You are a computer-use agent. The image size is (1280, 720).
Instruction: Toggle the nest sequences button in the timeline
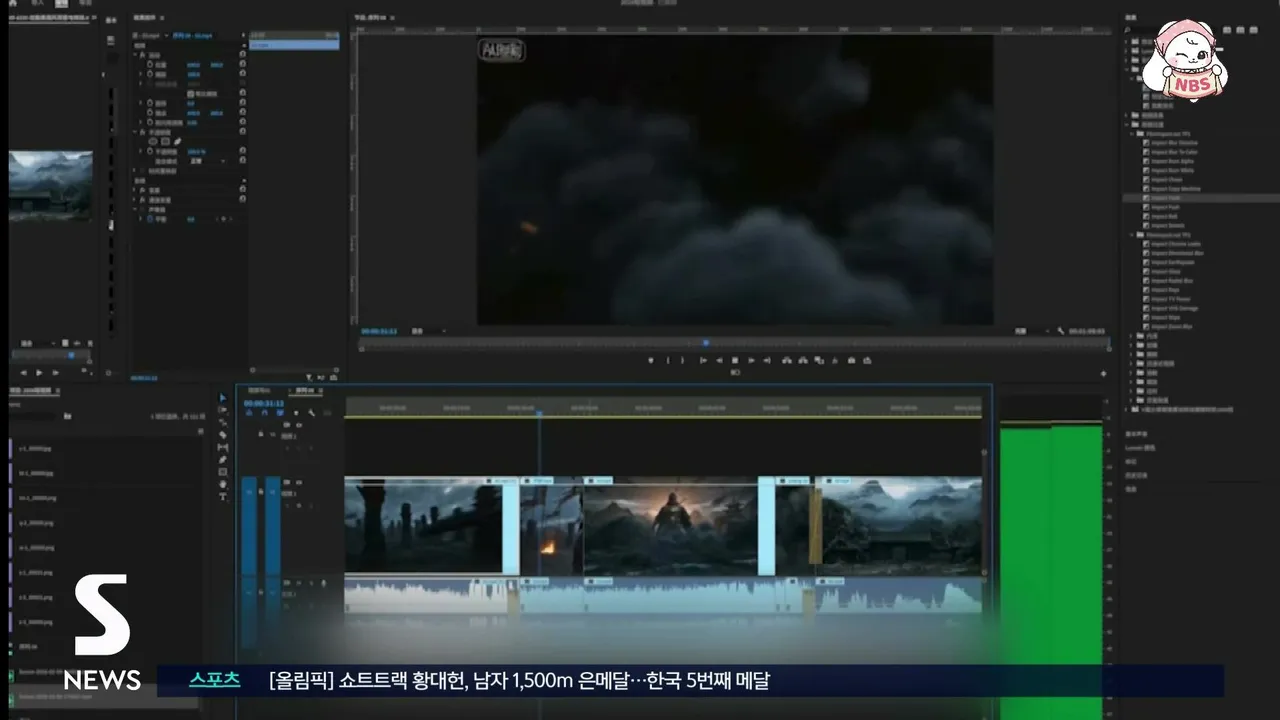(249, 413)
